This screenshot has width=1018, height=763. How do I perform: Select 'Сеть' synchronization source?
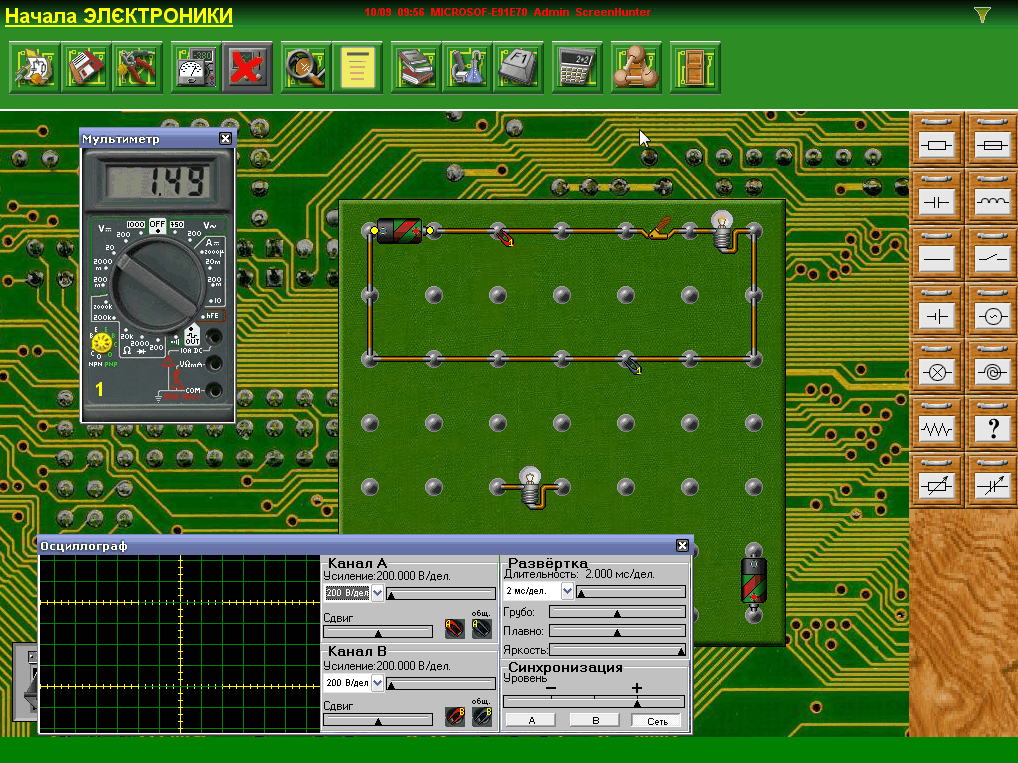point(656,720)
